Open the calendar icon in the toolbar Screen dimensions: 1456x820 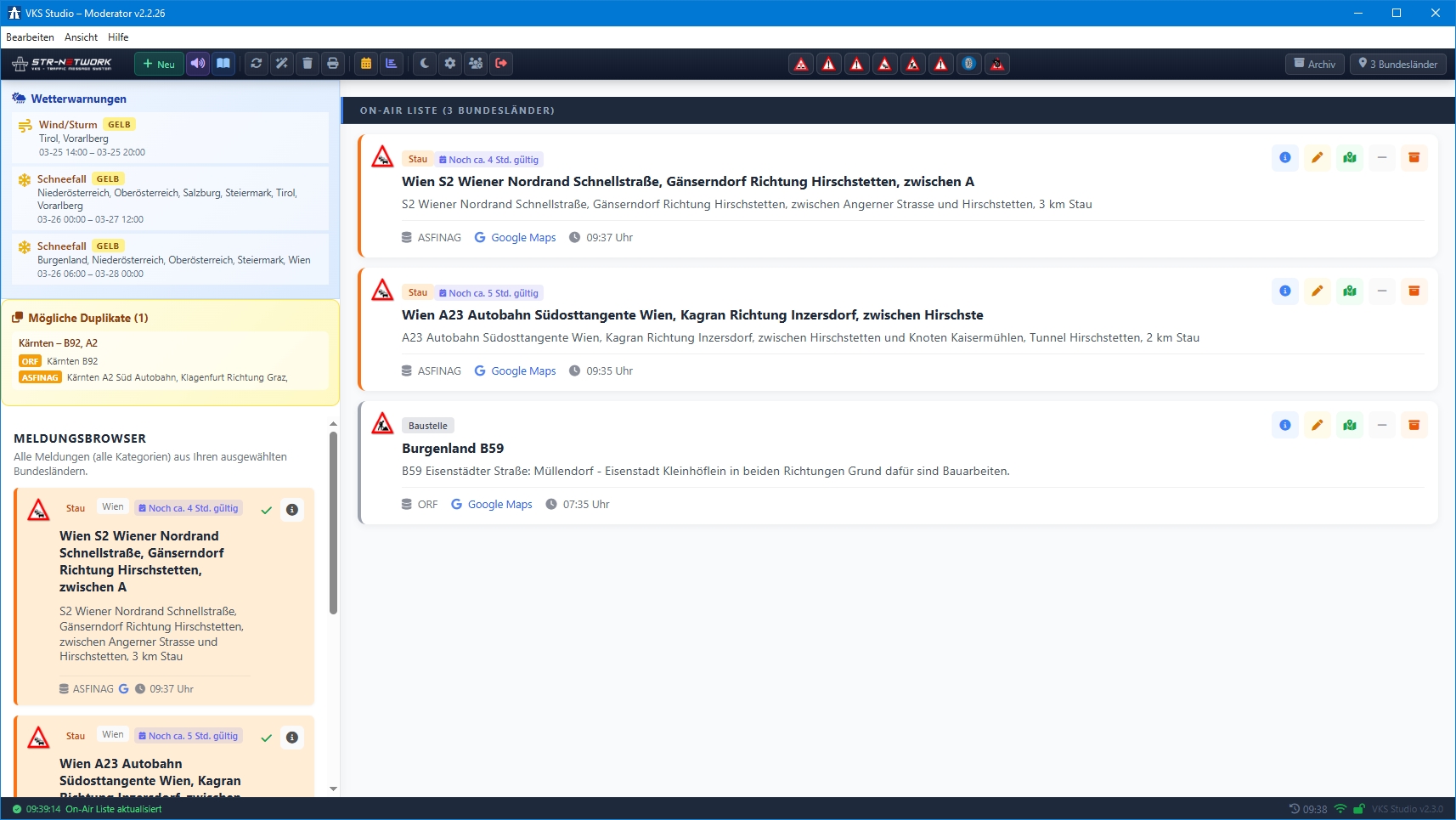tap(366, 64)
